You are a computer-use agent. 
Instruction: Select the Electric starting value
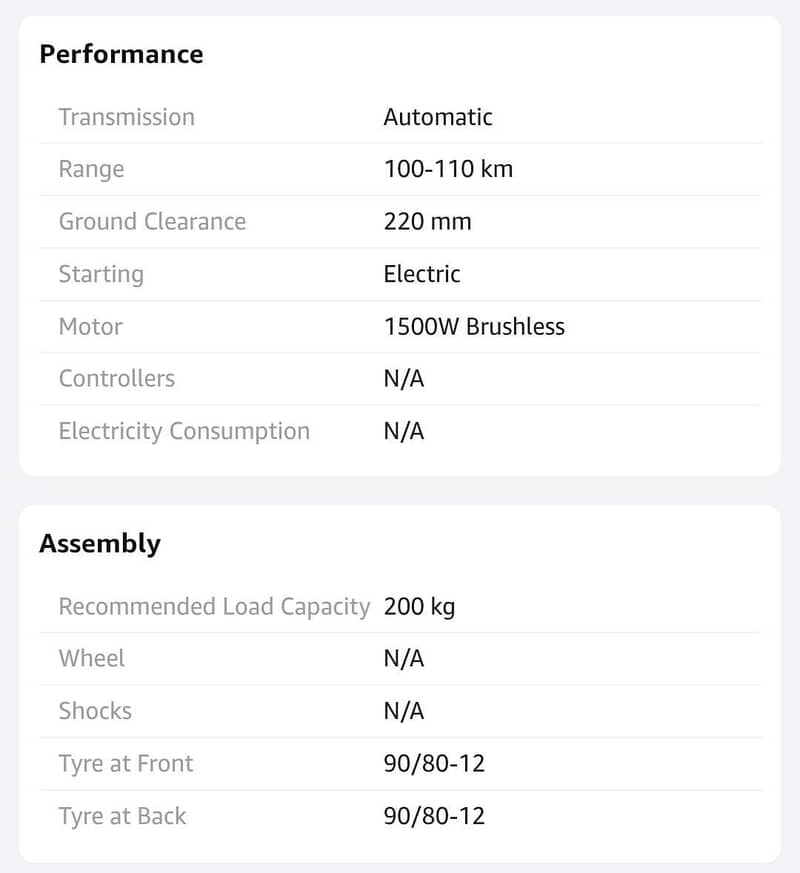pyautogui.click(x=422, y=274)
